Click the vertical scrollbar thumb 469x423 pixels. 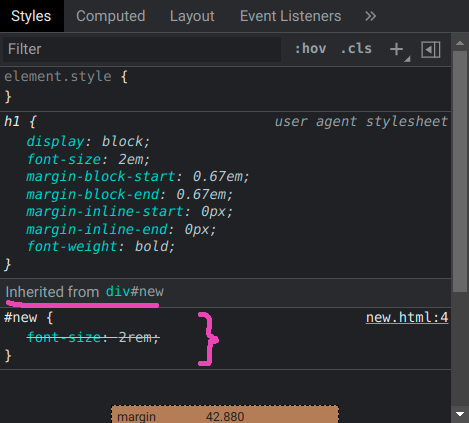pyautogui.click(x=460, y=172)
